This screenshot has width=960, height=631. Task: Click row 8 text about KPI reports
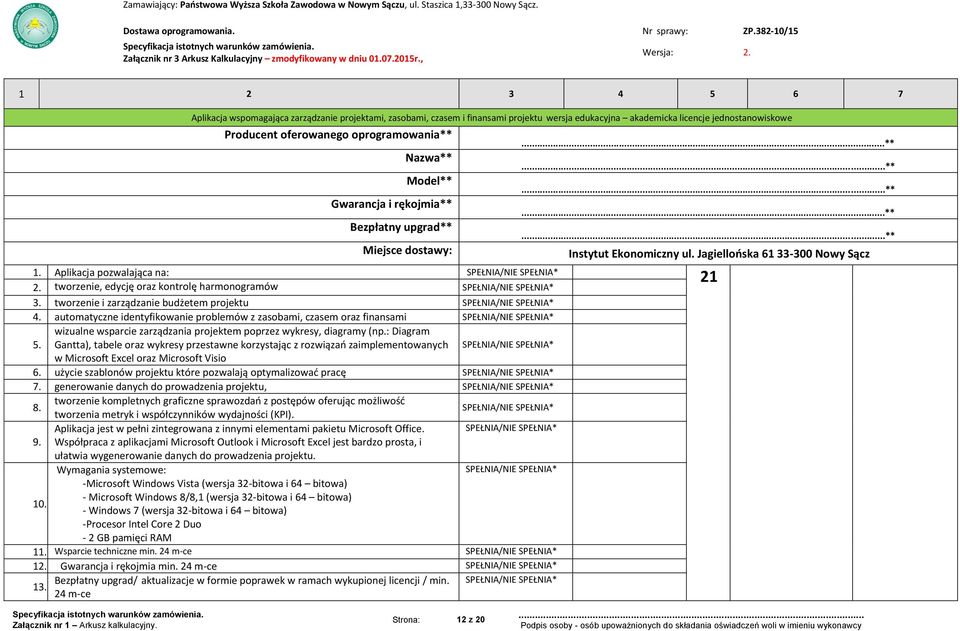[230, 408]
